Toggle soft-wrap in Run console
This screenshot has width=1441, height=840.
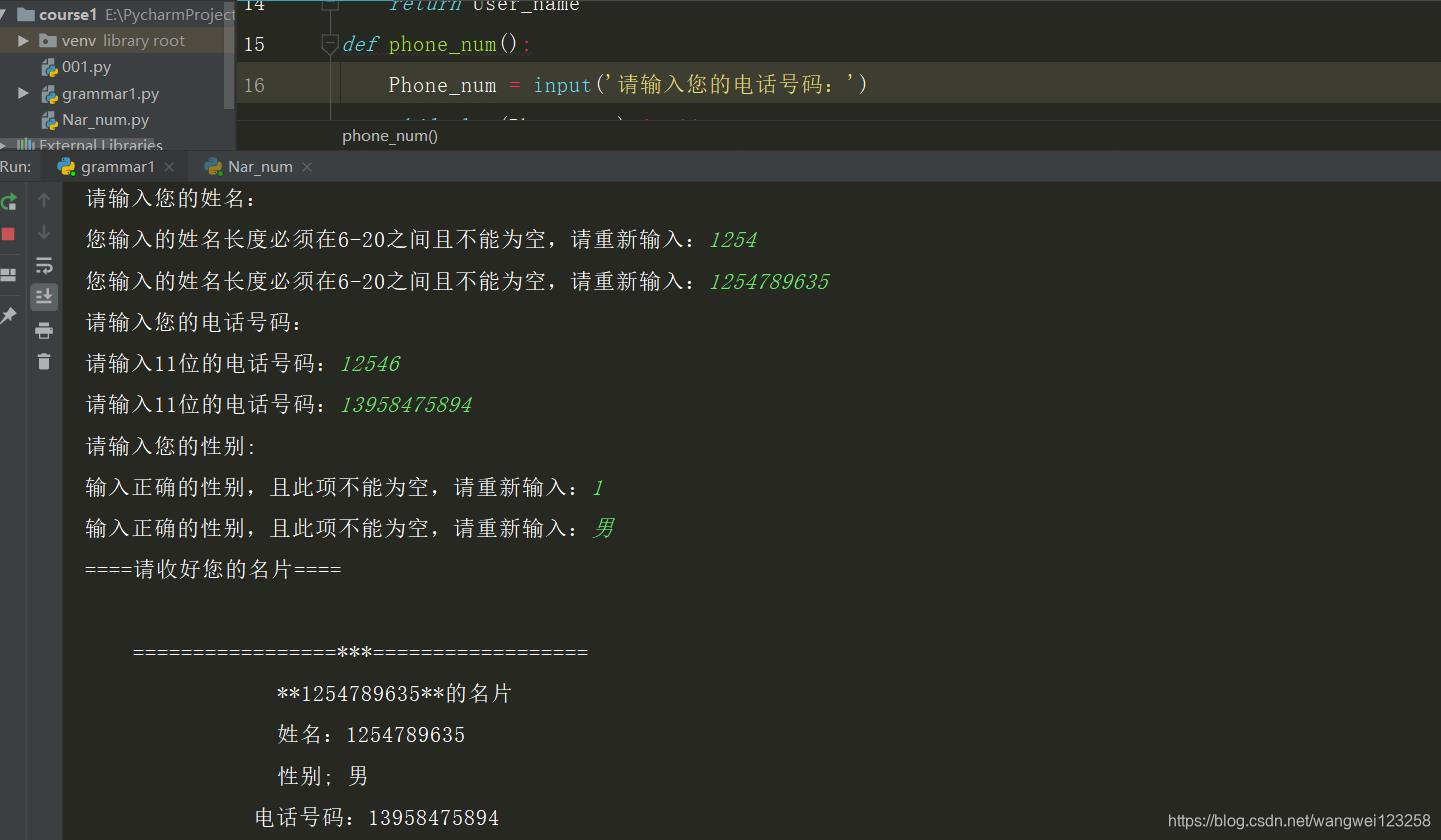tap(44, 265)
